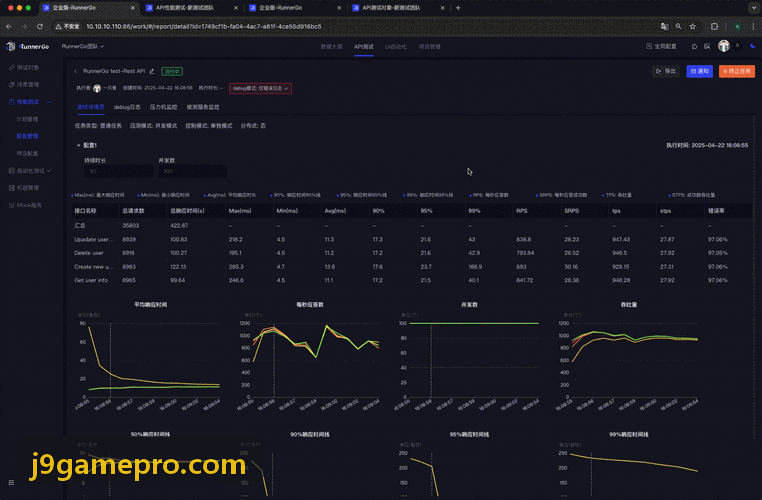Viewport: 762px width, 500px height.
Task: Click the 每秒应答数 chart
Action: tap(310, 360)
